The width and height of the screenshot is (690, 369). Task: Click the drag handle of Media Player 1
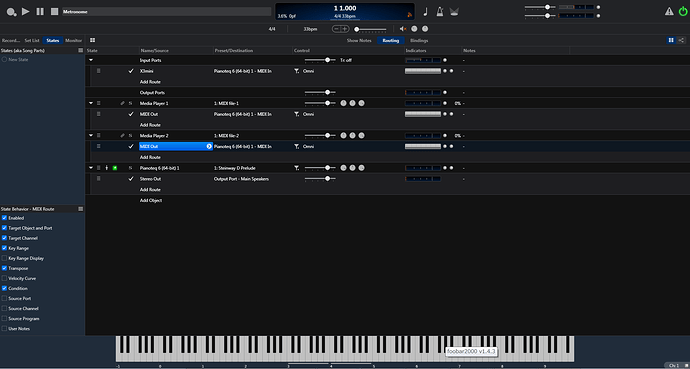(x=99, y=103)
